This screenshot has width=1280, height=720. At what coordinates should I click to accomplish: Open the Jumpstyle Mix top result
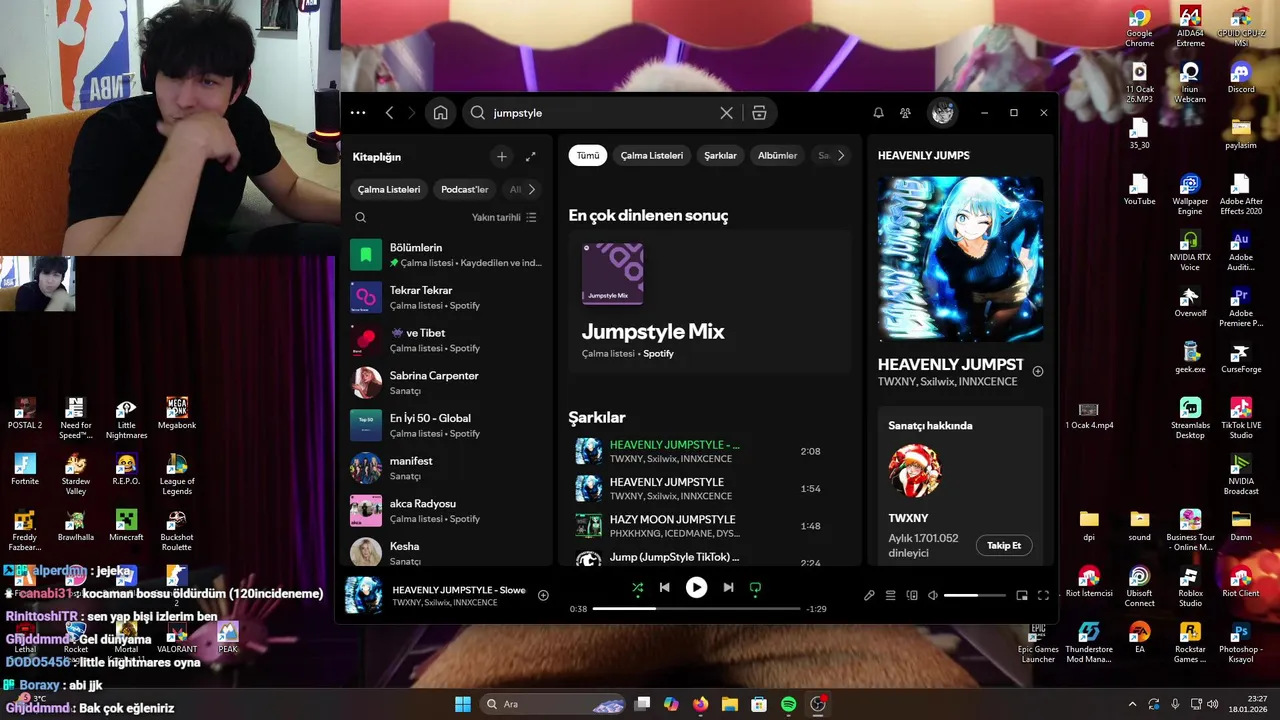coord(709,303)
